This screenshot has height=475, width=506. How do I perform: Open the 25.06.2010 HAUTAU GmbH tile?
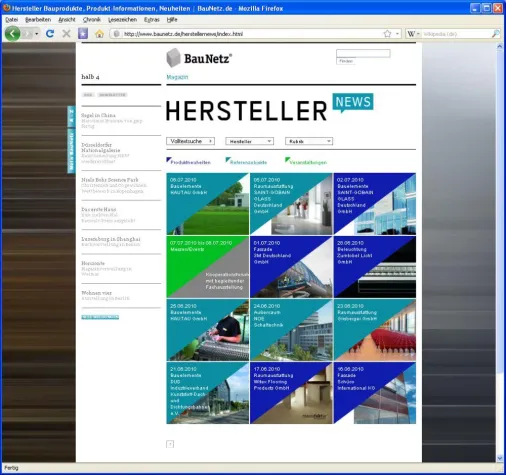tap(208, 330)
